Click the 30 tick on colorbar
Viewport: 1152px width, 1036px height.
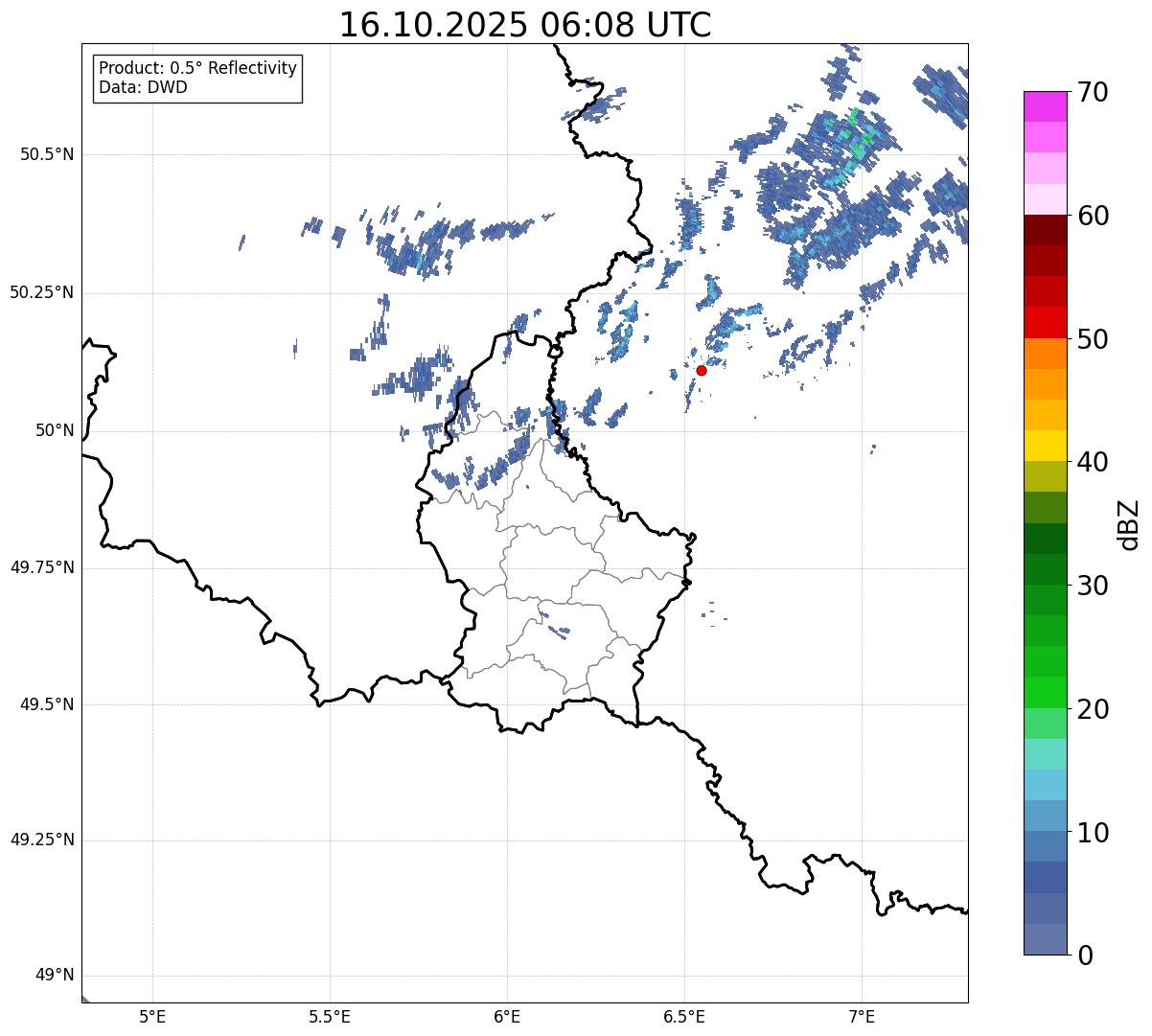point(1092,586)
